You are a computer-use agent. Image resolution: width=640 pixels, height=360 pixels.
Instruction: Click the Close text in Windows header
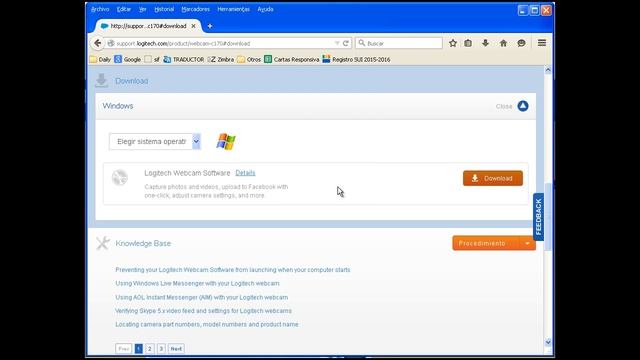504,106
